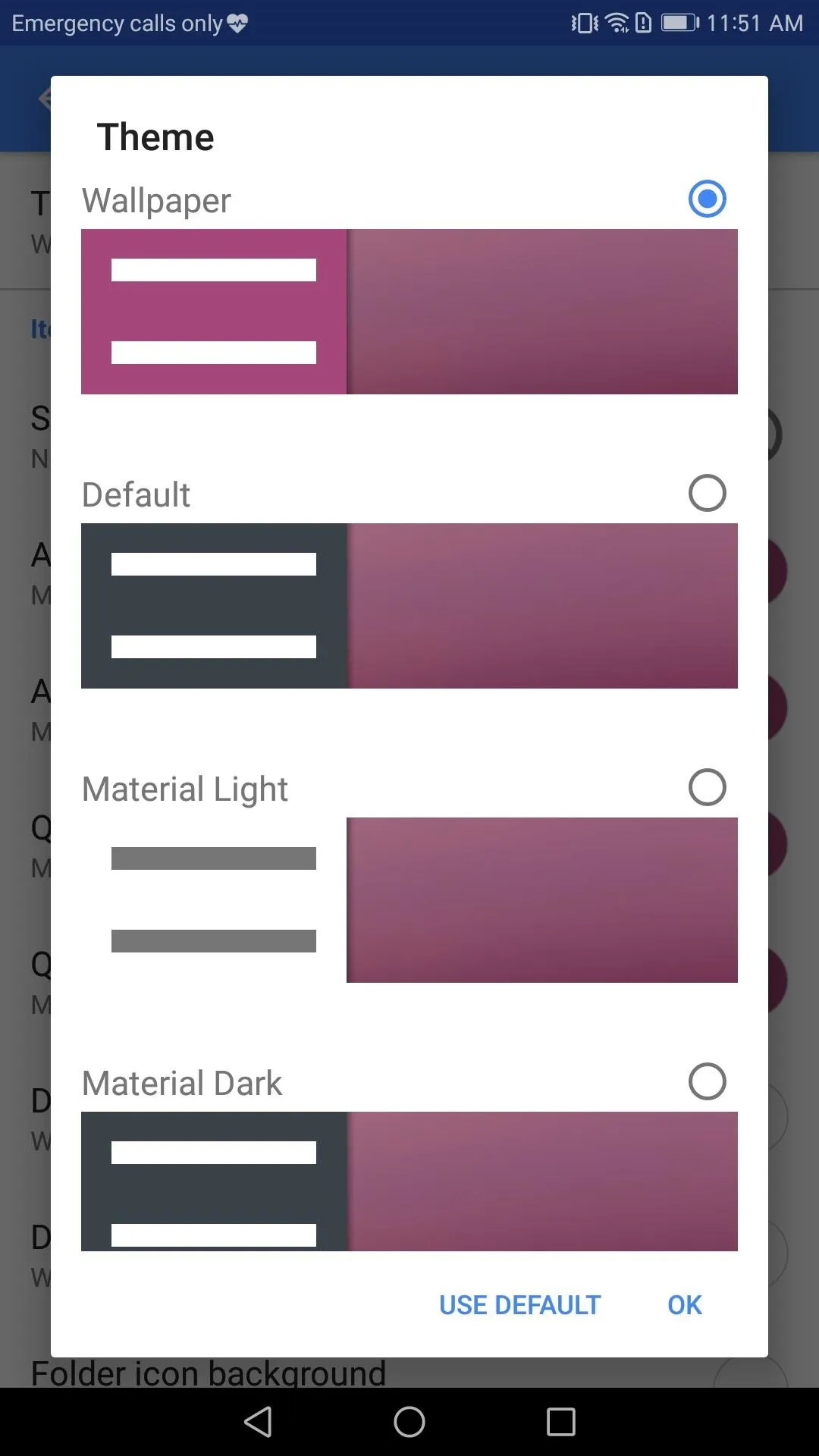Viewport: 819px width, 1456px height.
Task: Tap the Default theme preview thumbnail
Action: 409,606
